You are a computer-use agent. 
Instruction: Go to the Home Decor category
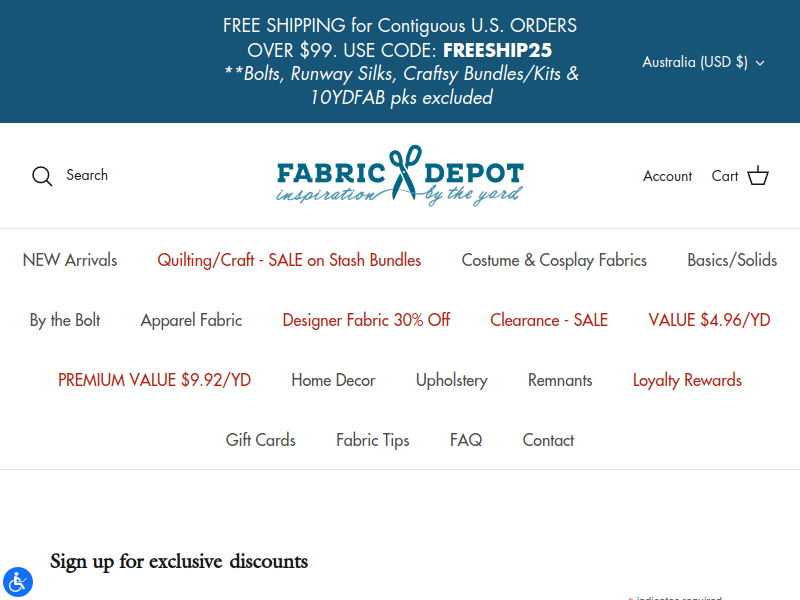click(x=333, y=380)
